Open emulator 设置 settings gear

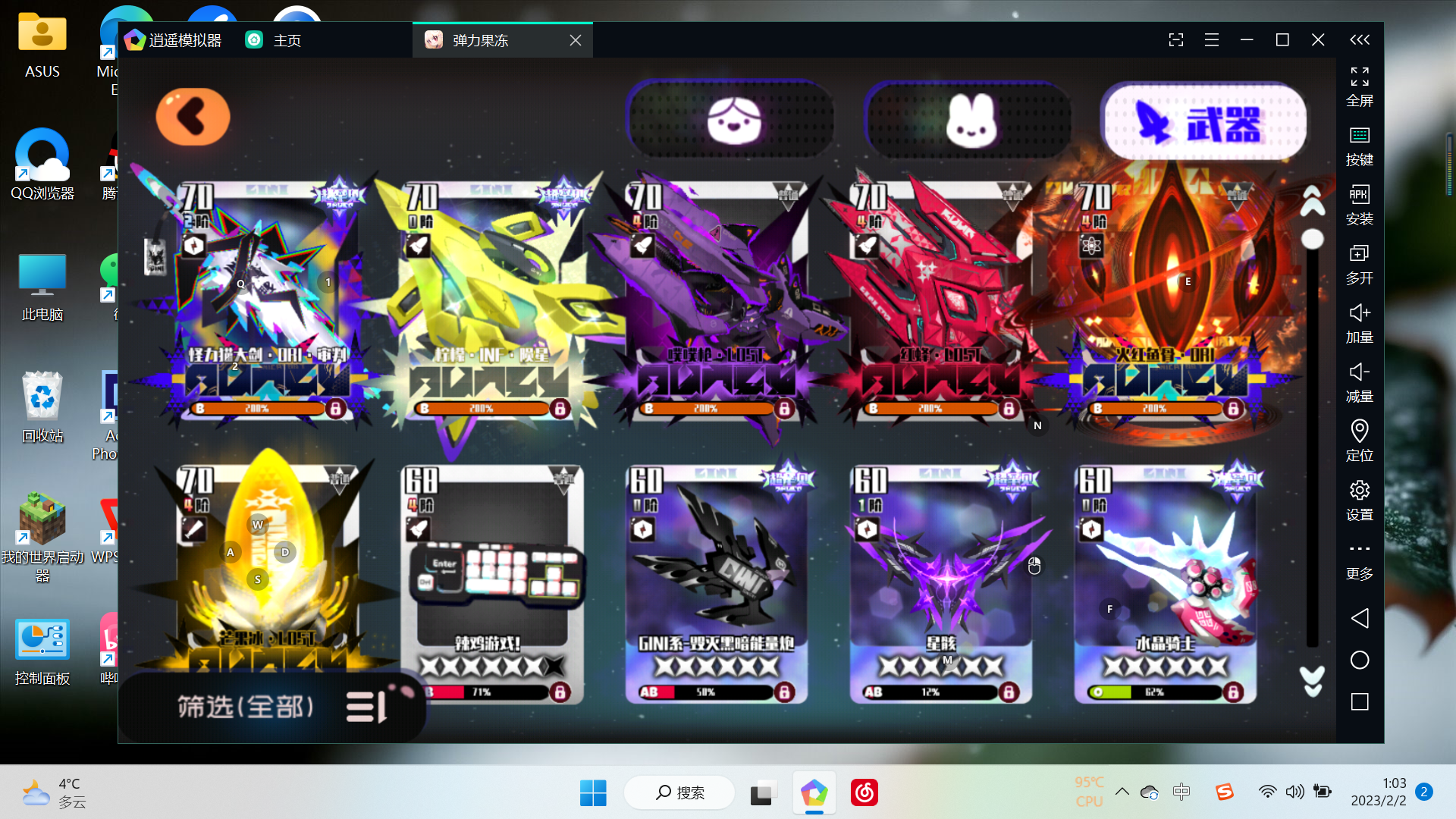point(1359,500)
